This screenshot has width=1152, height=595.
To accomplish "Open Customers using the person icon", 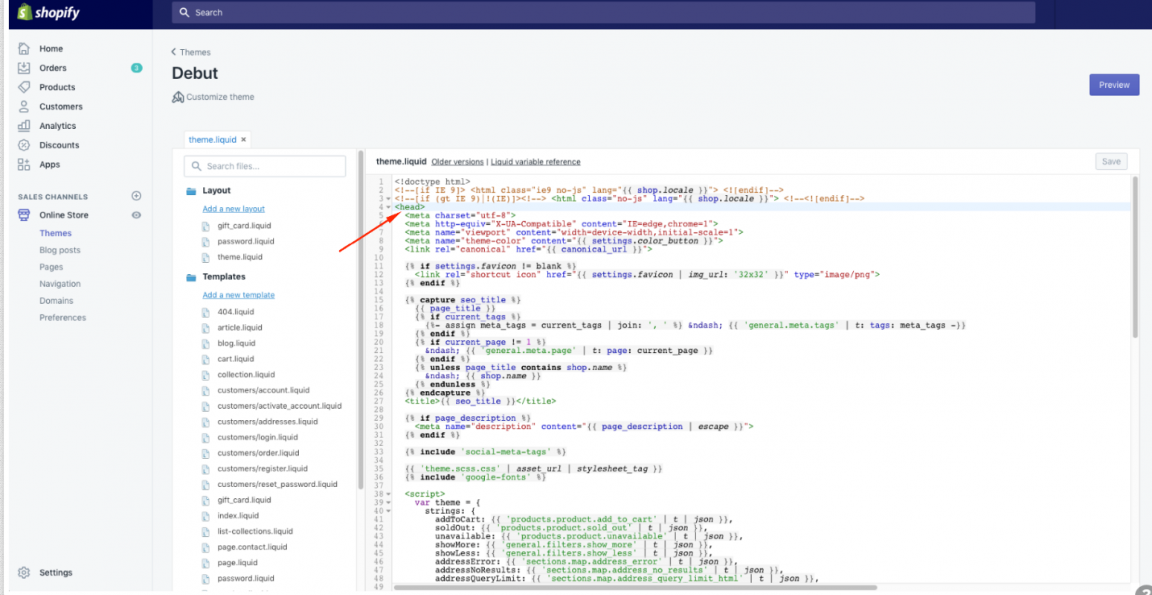I will click(x=24, y=107).
